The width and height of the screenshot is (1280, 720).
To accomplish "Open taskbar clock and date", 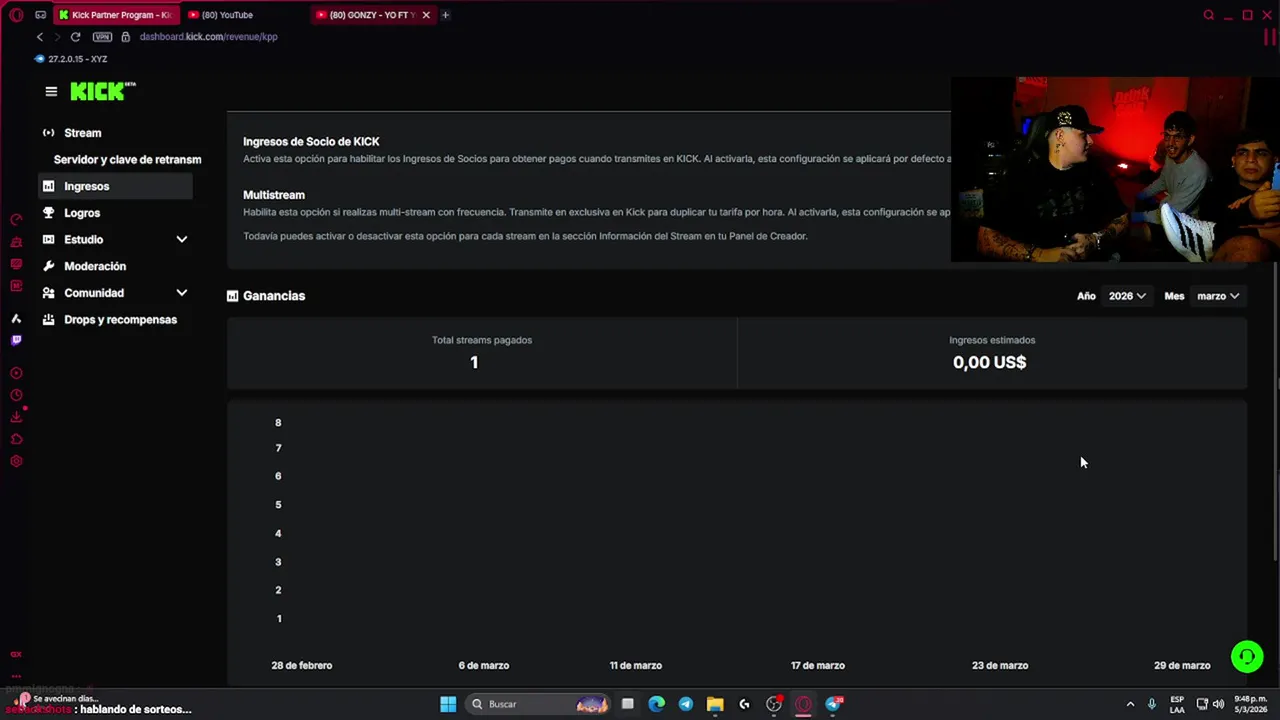I will [1251, 704].
